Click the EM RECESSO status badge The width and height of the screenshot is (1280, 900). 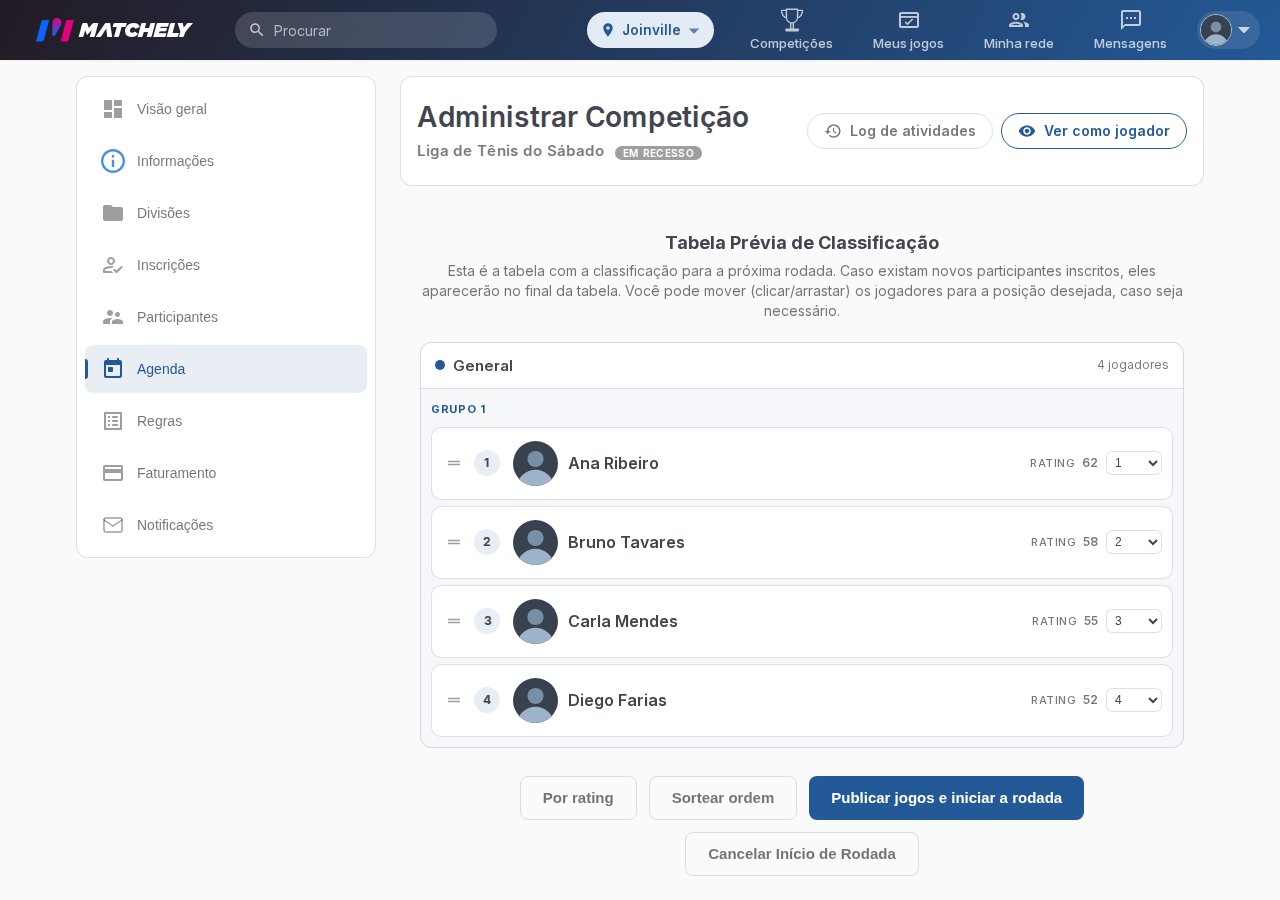click(x=658, y=153)
